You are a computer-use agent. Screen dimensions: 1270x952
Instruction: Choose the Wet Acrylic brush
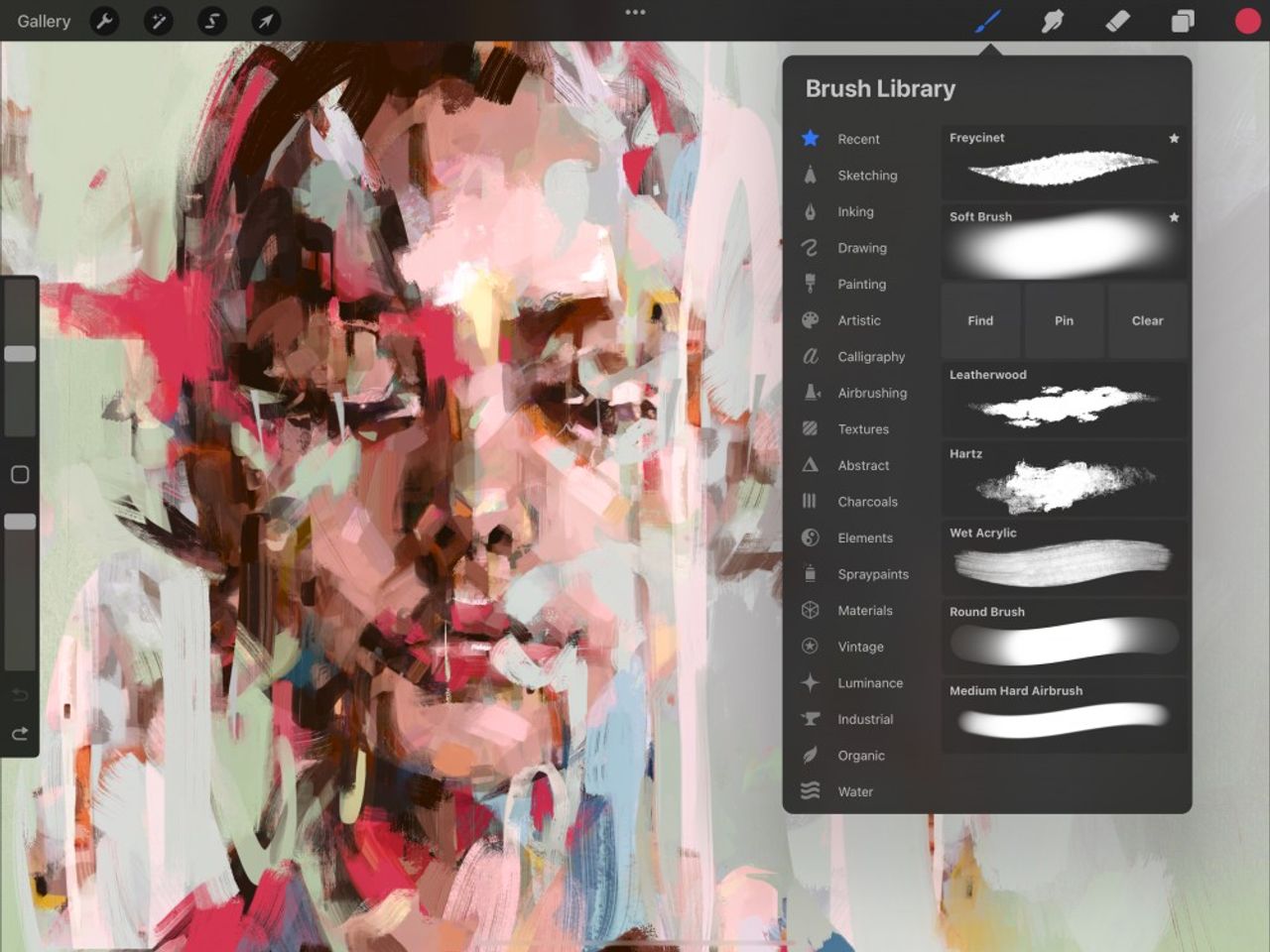click(1064, 557)
